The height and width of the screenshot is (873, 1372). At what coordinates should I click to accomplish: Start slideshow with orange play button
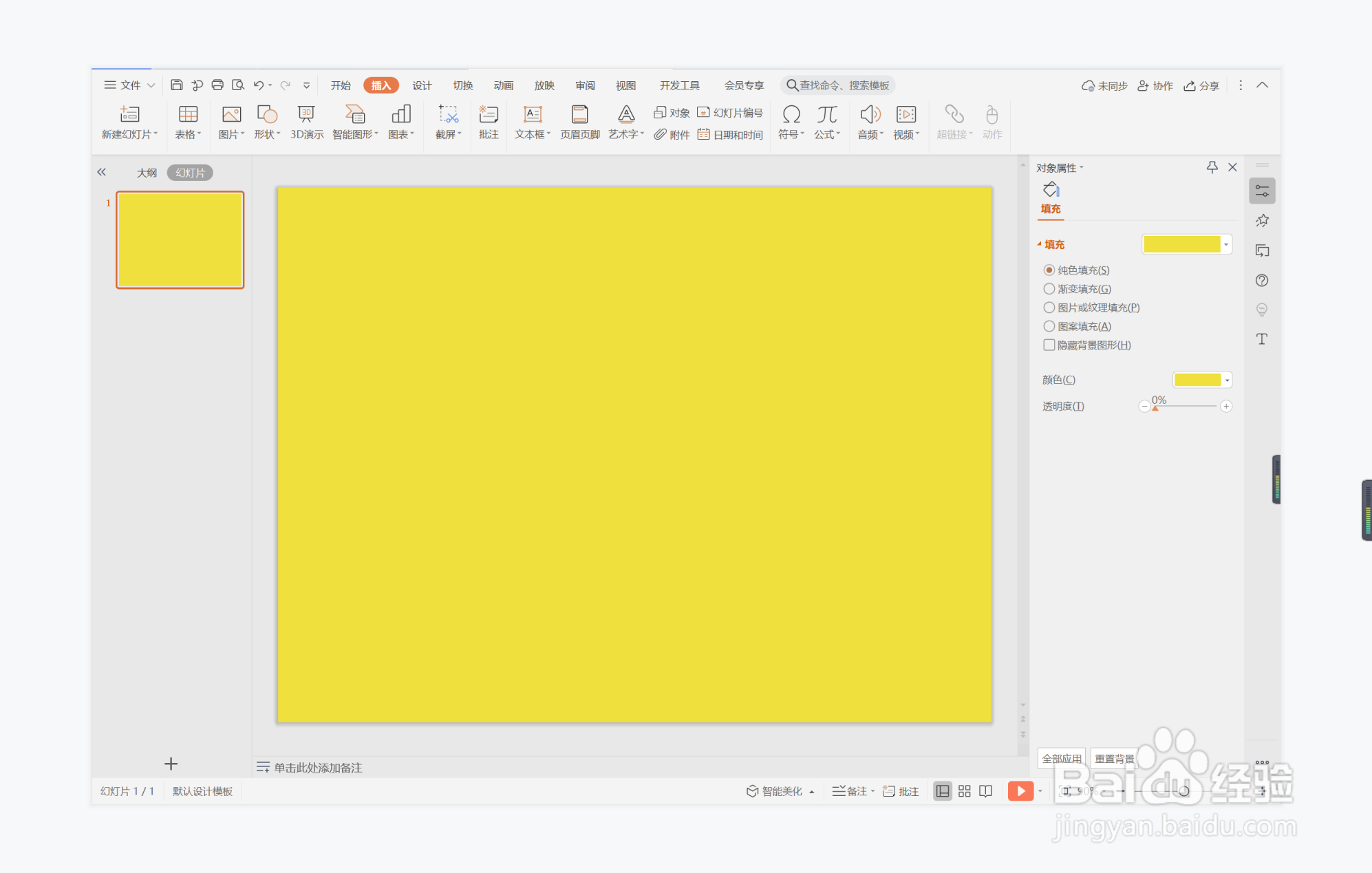click(1020, 791)
